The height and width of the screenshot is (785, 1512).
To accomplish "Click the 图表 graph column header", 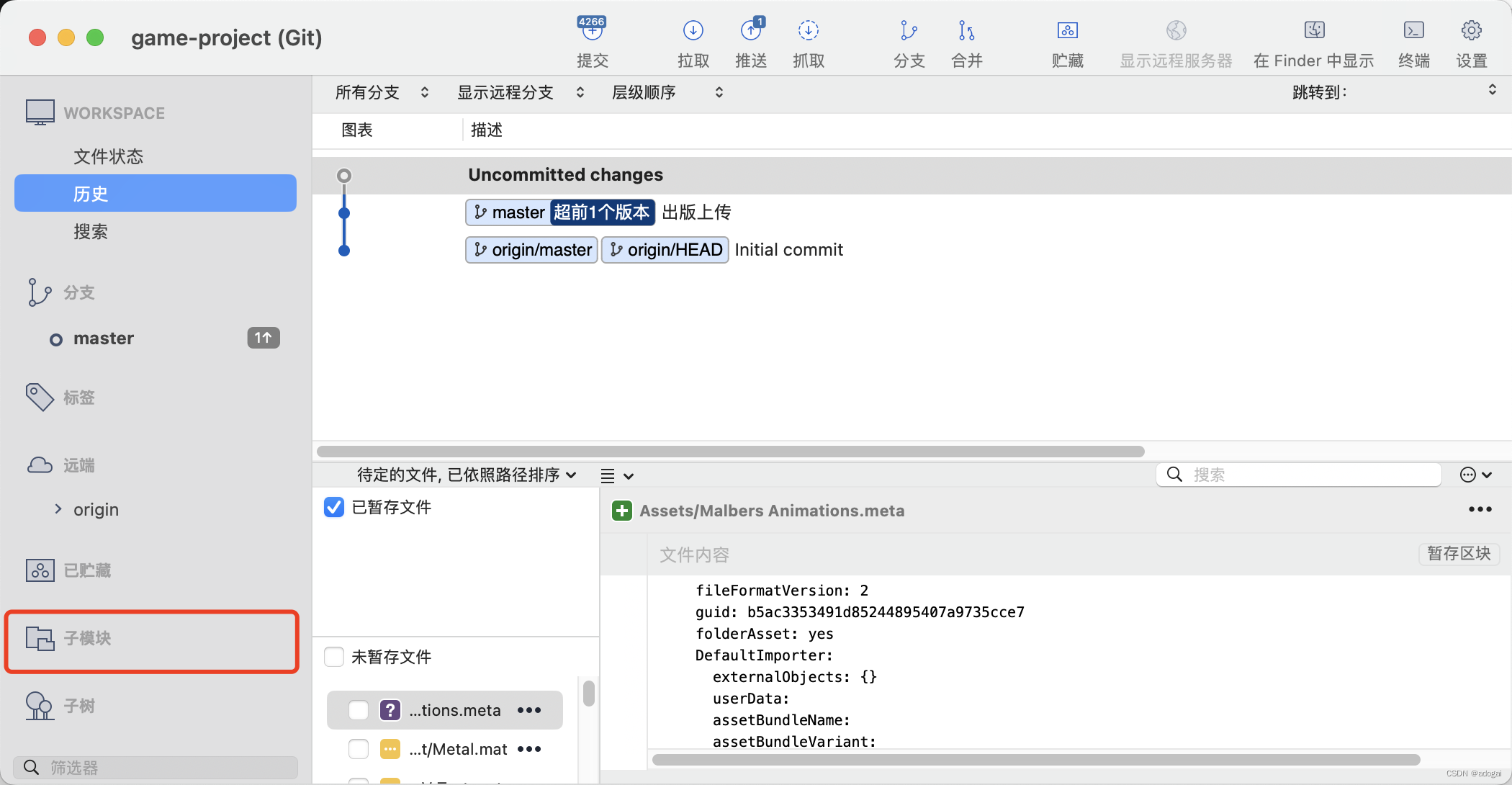I will coord(357,130).
